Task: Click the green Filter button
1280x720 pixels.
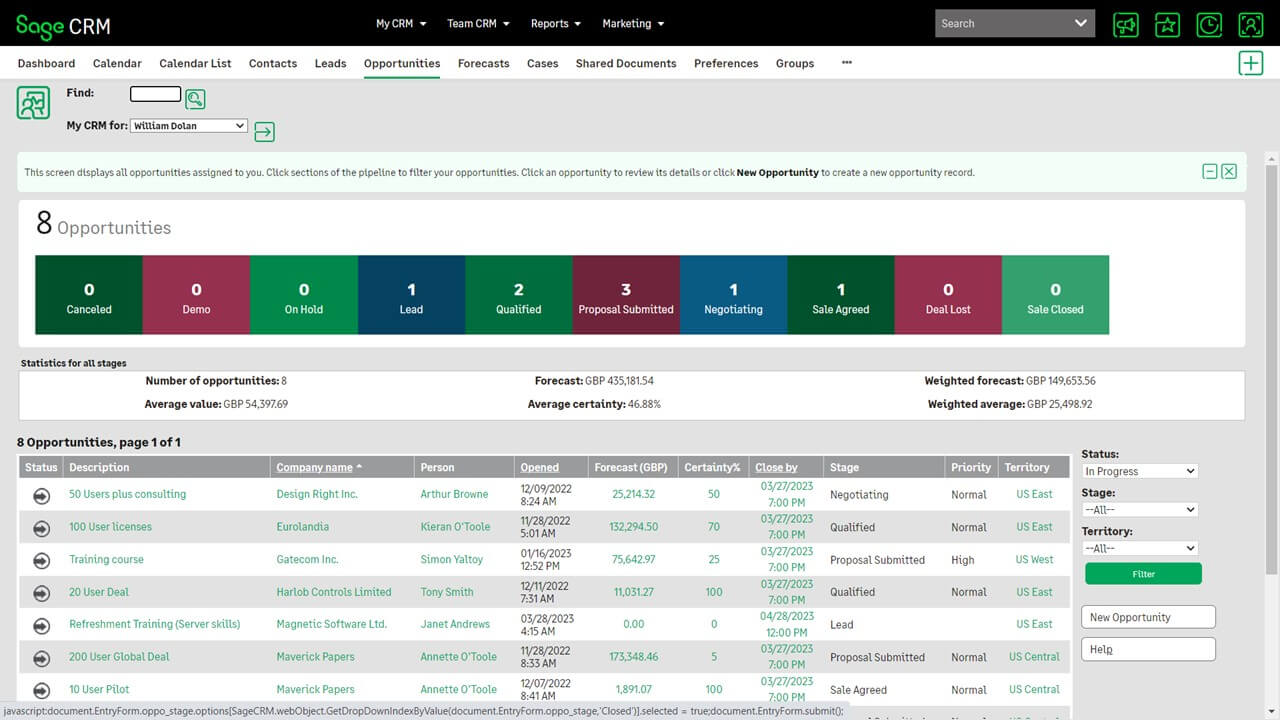Action: pos(1143,574)
